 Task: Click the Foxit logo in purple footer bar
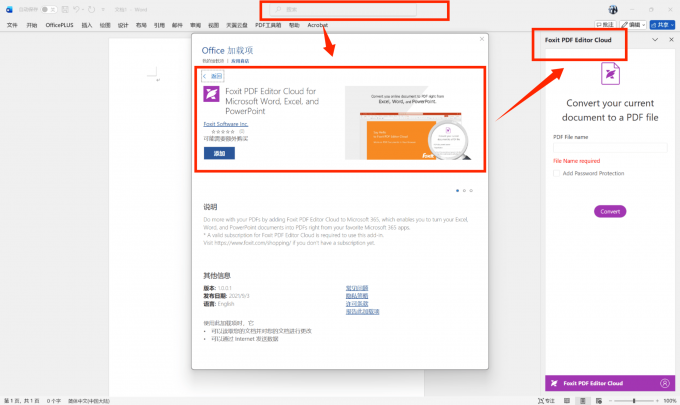554,383
